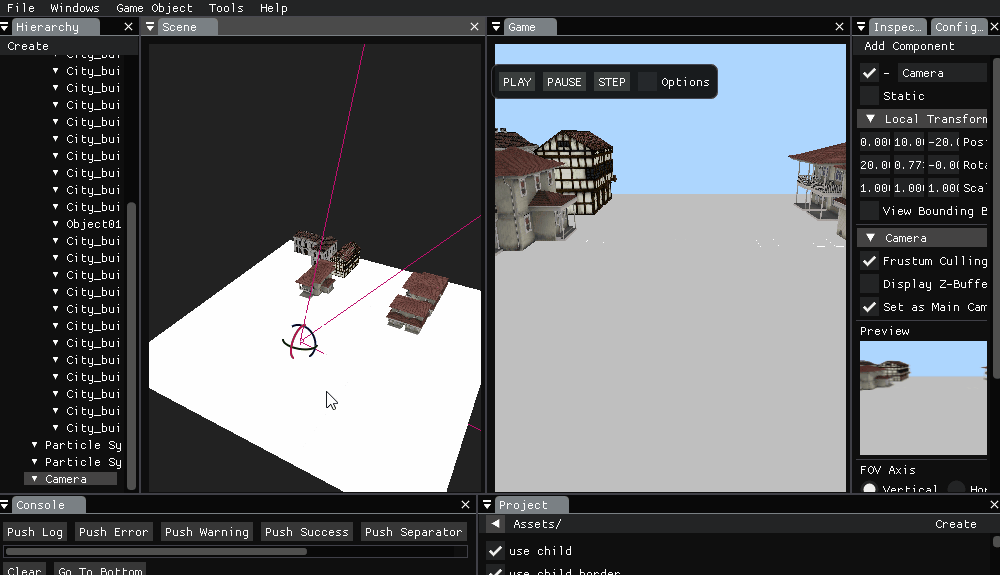Screen dimensions: 1000x575
Task: Click the Project panel's collapse triangle
Action: click(x=489, y=505)
